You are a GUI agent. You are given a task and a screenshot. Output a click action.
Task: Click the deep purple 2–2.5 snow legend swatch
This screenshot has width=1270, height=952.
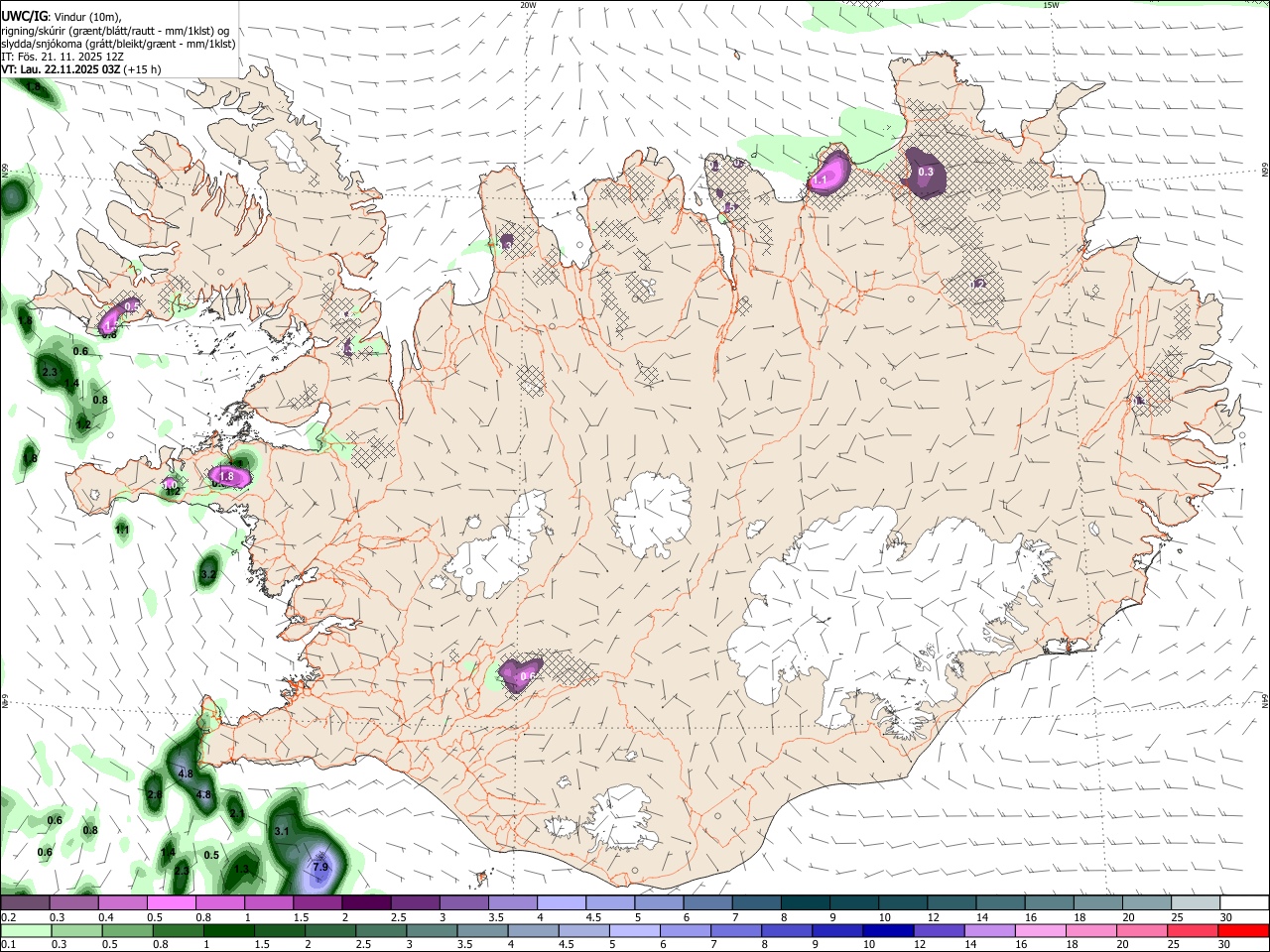(366, 902)
